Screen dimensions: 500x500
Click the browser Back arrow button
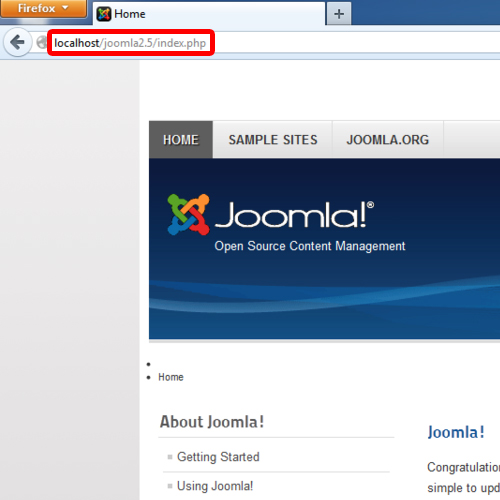pos(17,43)
